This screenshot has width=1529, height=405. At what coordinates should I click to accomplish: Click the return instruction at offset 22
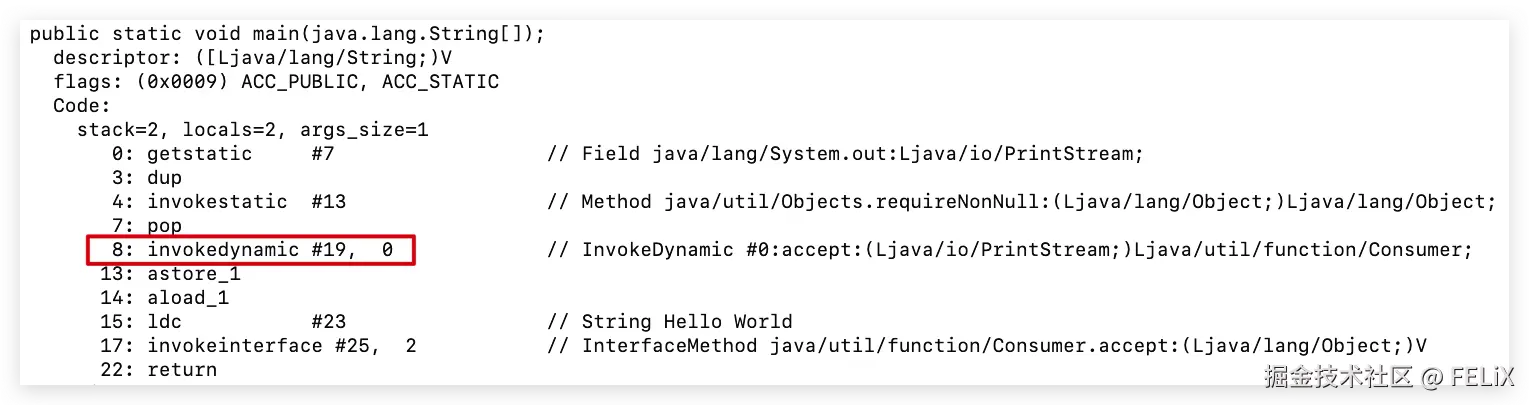click(x=158, y=370)
